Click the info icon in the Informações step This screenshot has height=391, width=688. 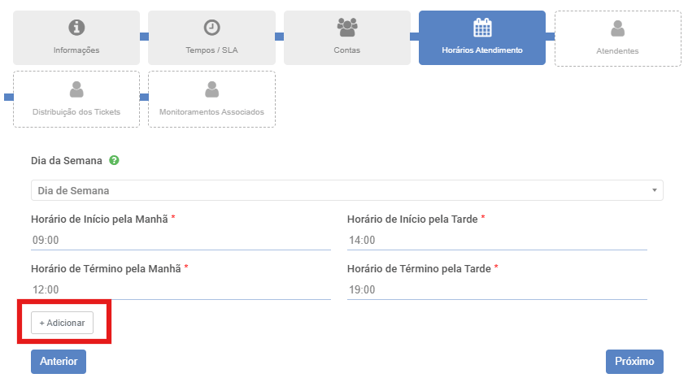[76, 27]
